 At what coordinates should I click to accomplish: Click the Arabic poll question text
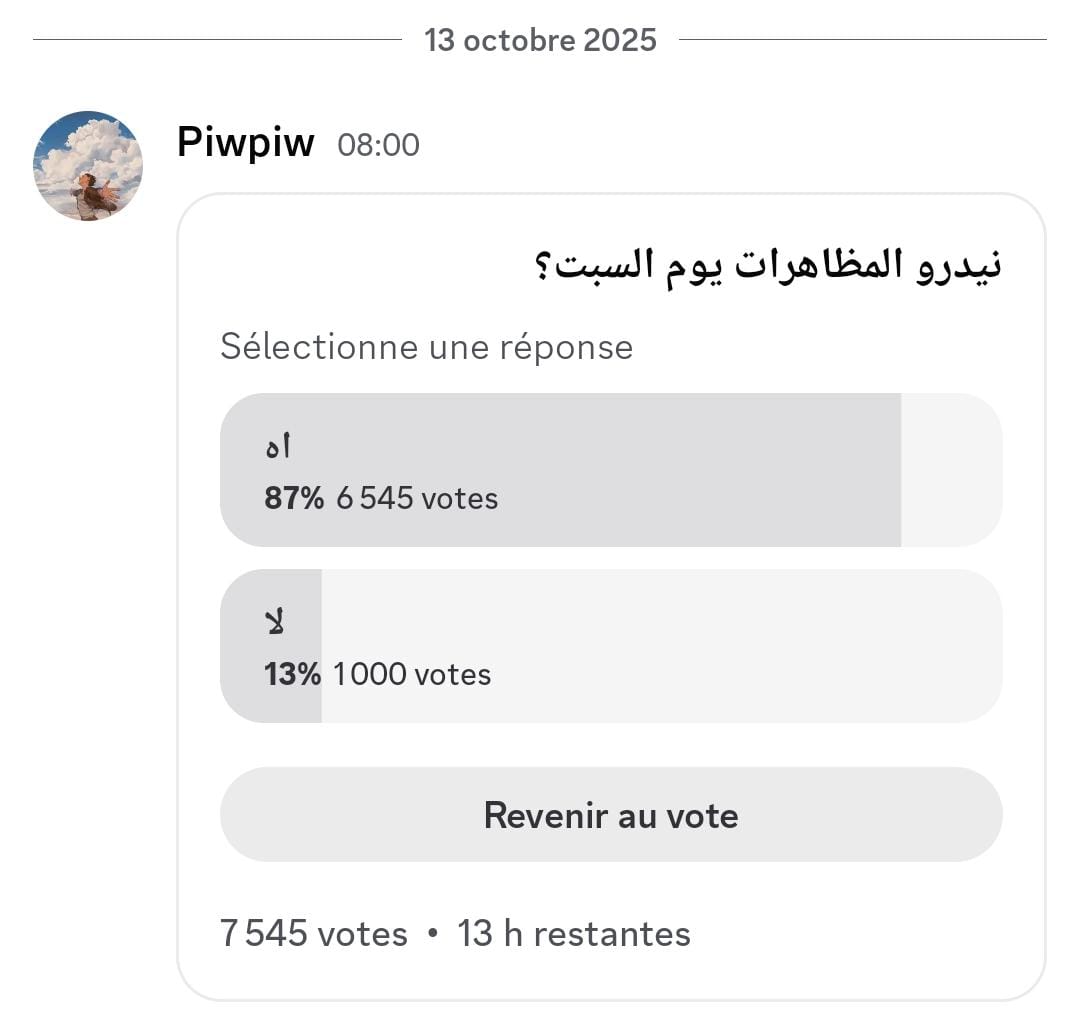tap(765, 267)
